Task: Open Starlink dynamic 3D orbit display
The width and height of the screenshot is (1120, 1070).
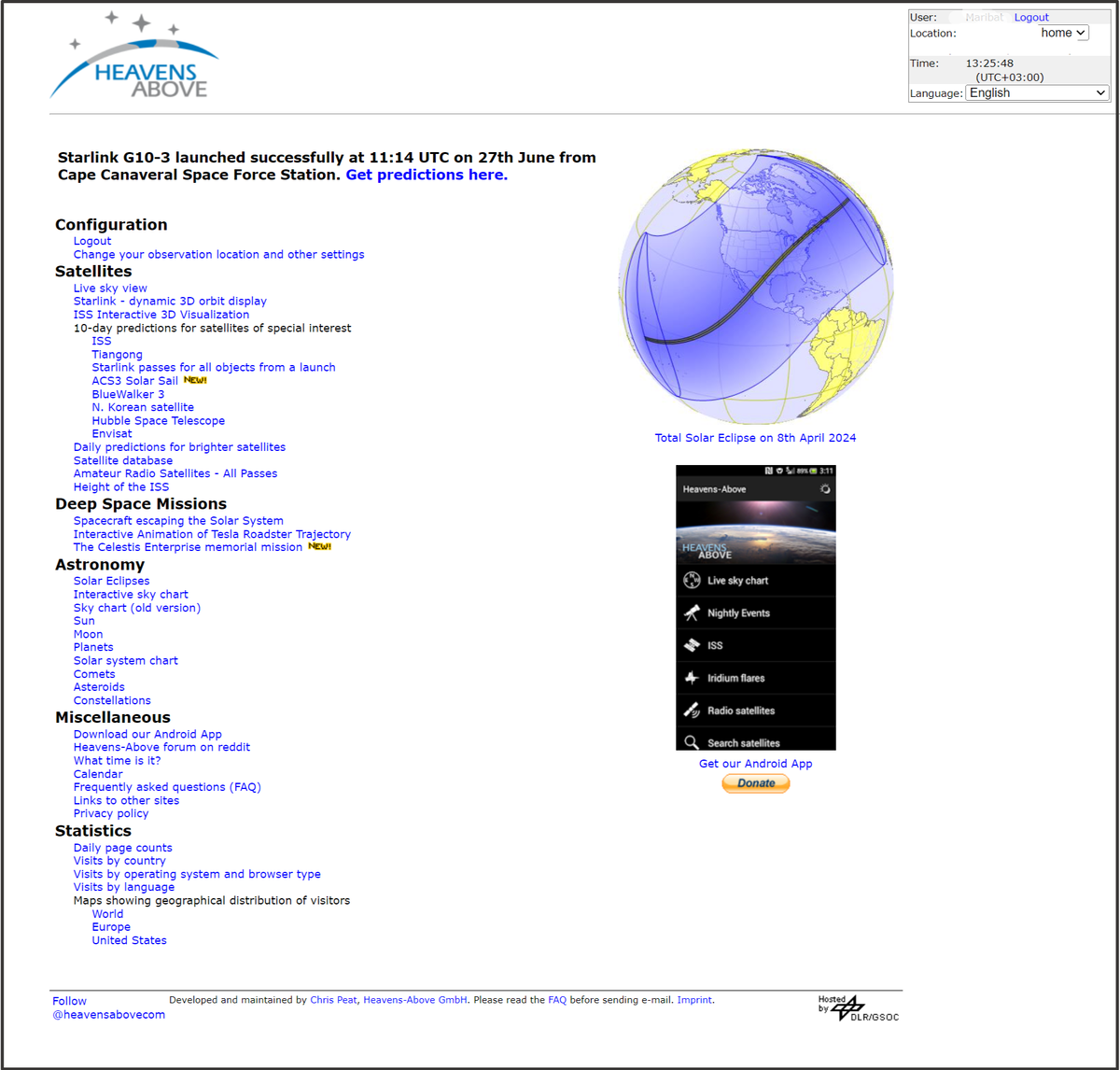Action: tap(170, 302)
